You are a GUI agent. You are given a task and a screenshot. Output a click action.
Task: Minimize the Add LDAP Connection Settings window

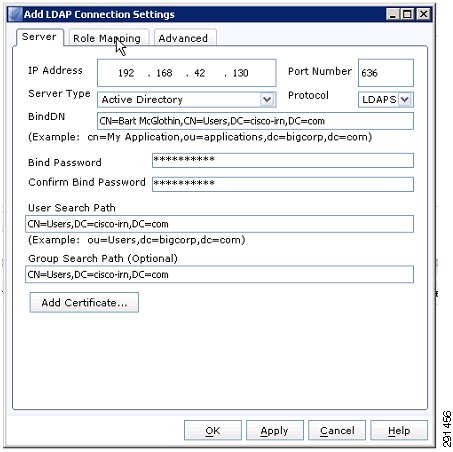click(x=393, y=14)
